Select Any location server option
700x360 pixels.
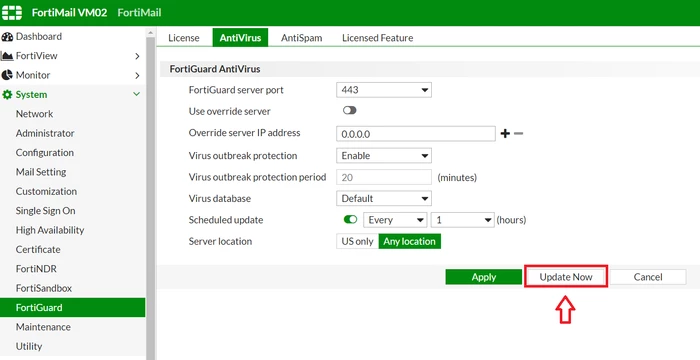click(409, 241)
